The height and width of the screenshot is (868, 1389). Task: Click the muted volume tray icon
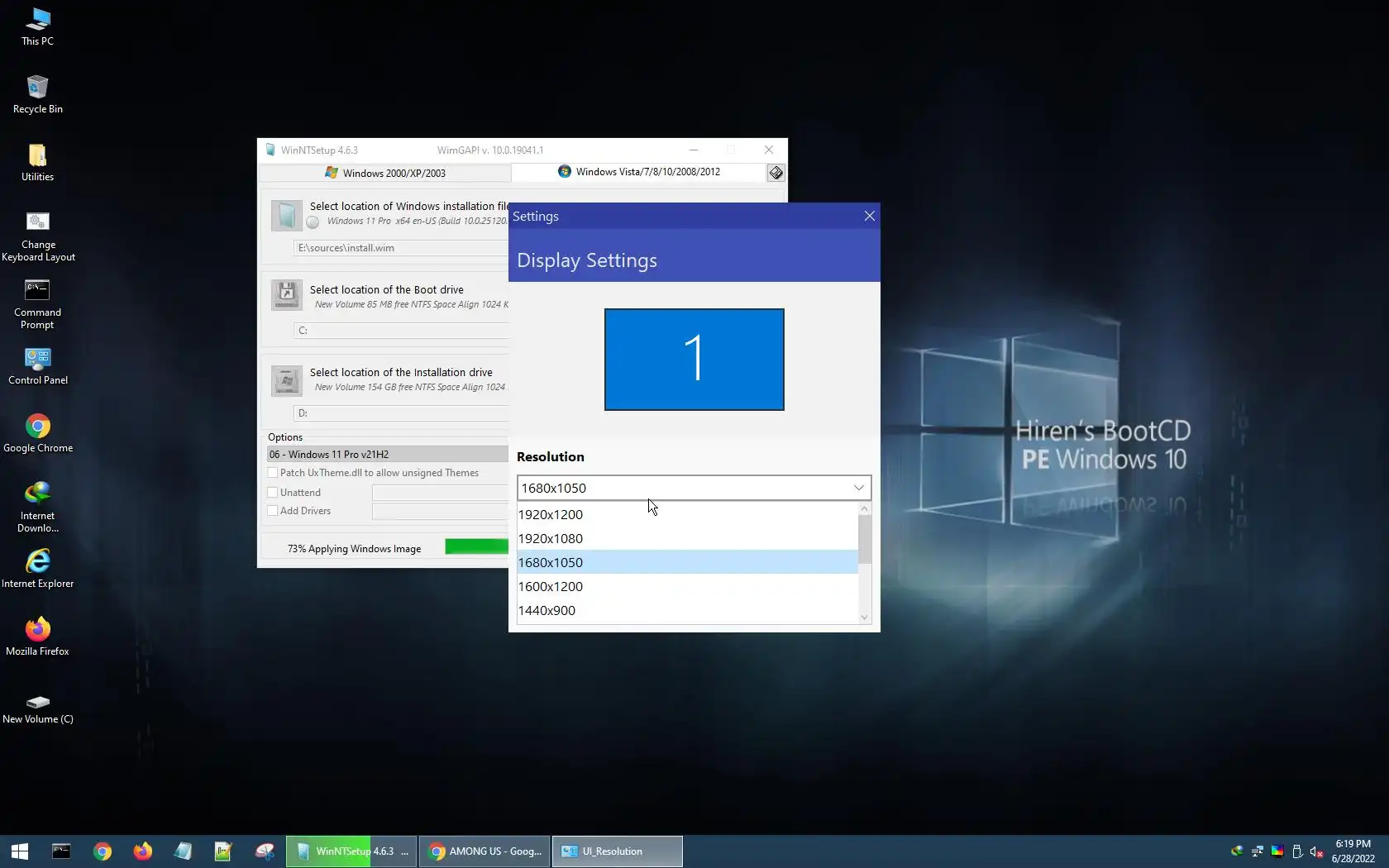point(1317,851)
